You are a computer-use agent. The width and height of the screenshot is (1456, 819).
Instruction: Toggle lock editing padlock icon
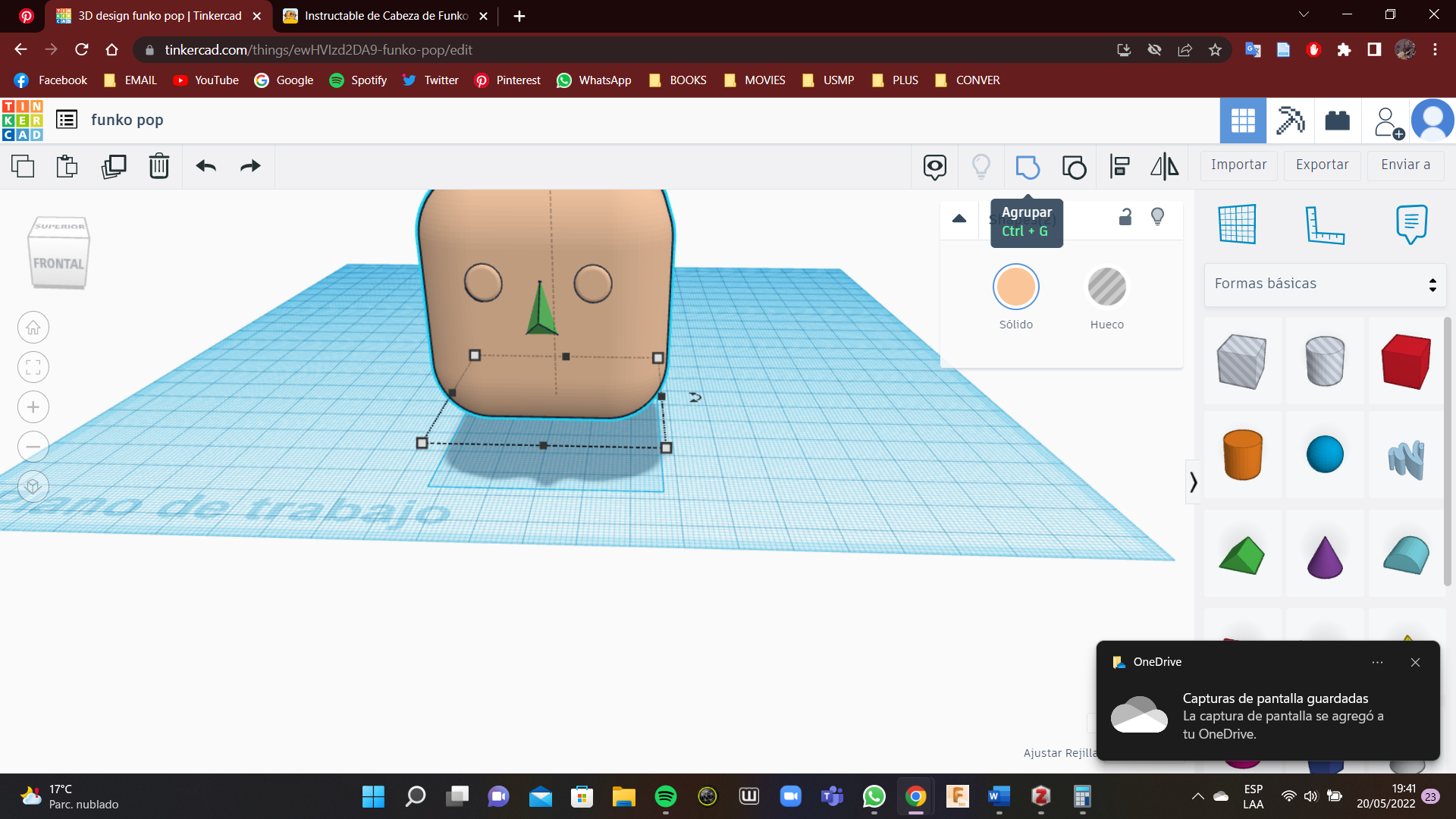coord(1125,218)
